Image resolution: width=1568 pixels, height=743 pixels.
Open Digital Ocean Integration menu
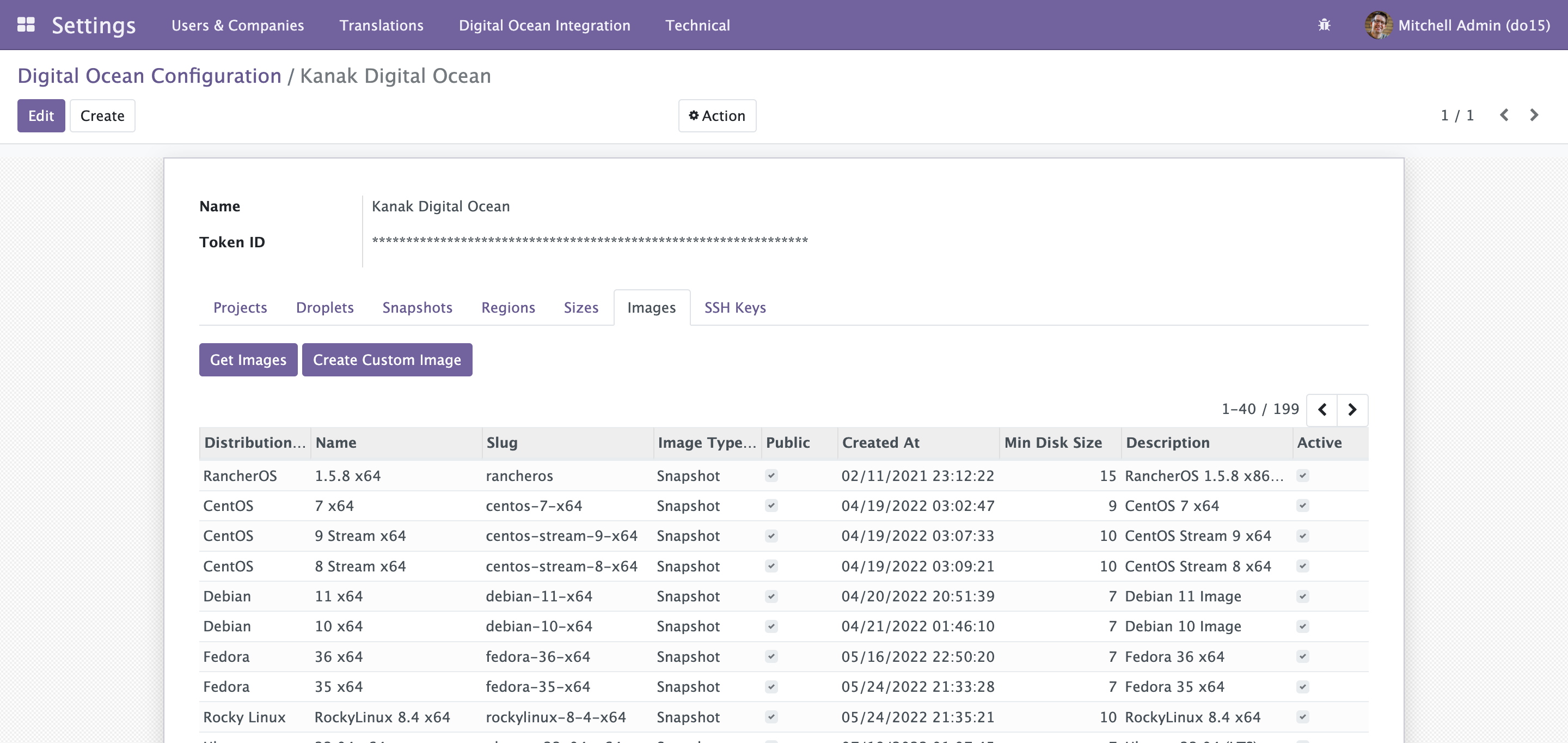(544, 25)
